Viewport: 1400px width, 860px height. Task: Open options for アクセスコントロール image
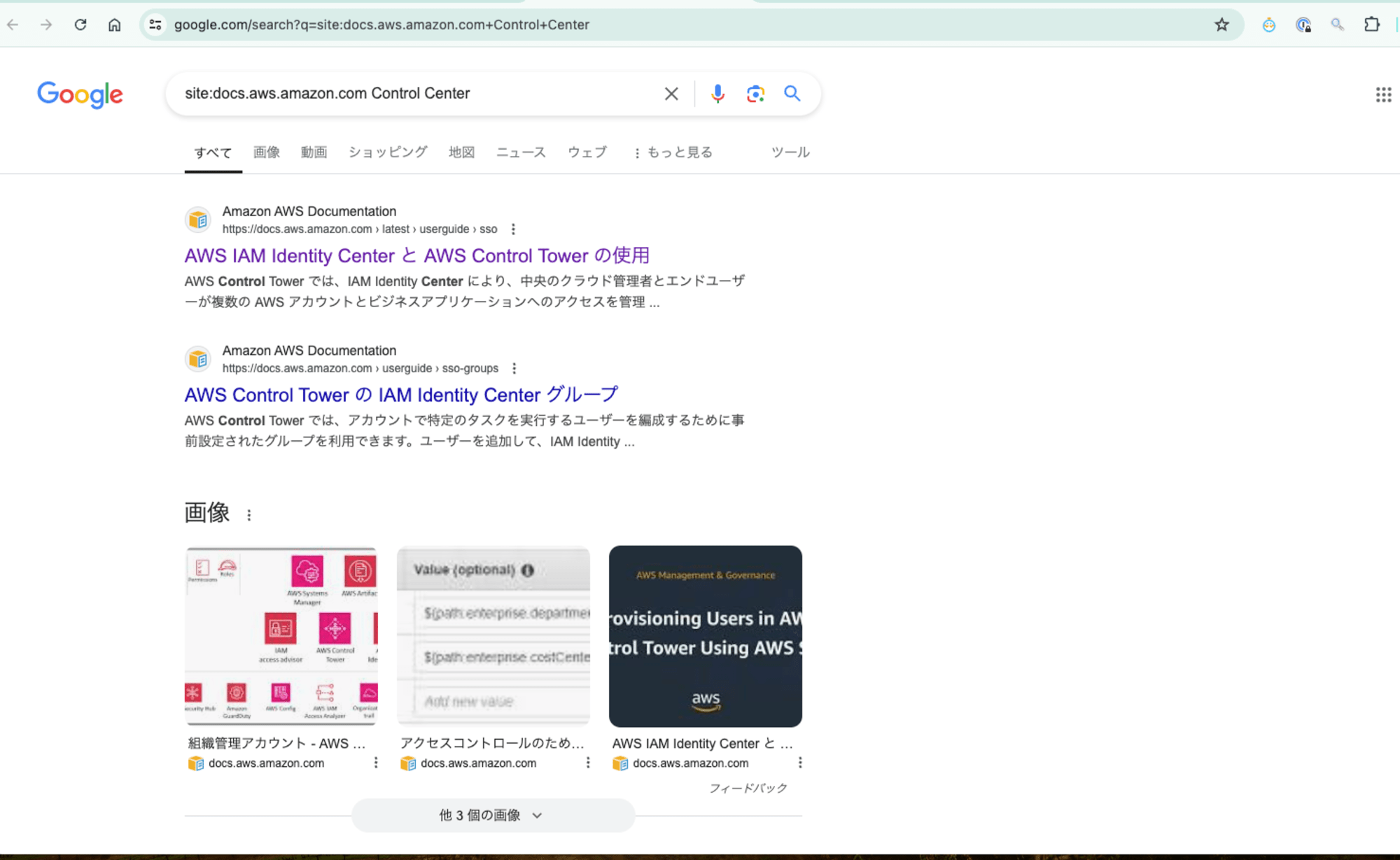pos(588,763)
